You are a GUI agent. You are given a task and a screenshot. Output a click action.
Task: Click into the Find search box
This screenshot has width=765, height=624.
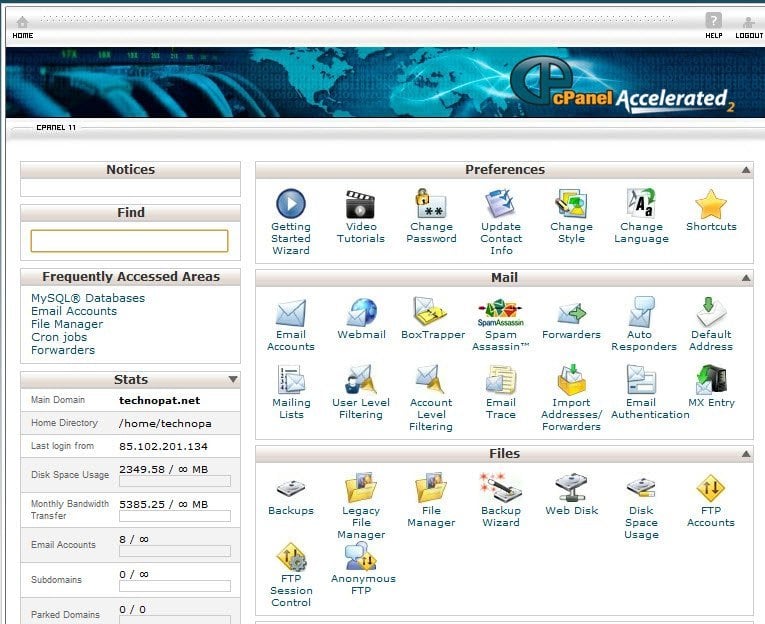coord(129,241)
